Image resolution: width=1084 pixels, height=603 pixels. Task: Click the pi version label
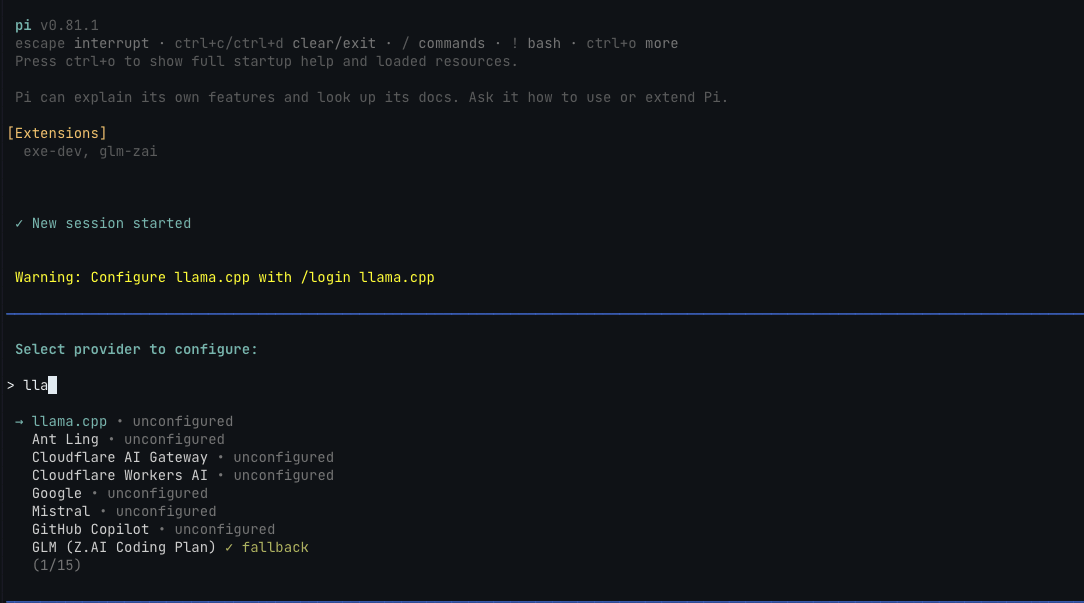[x=57, y=26]
